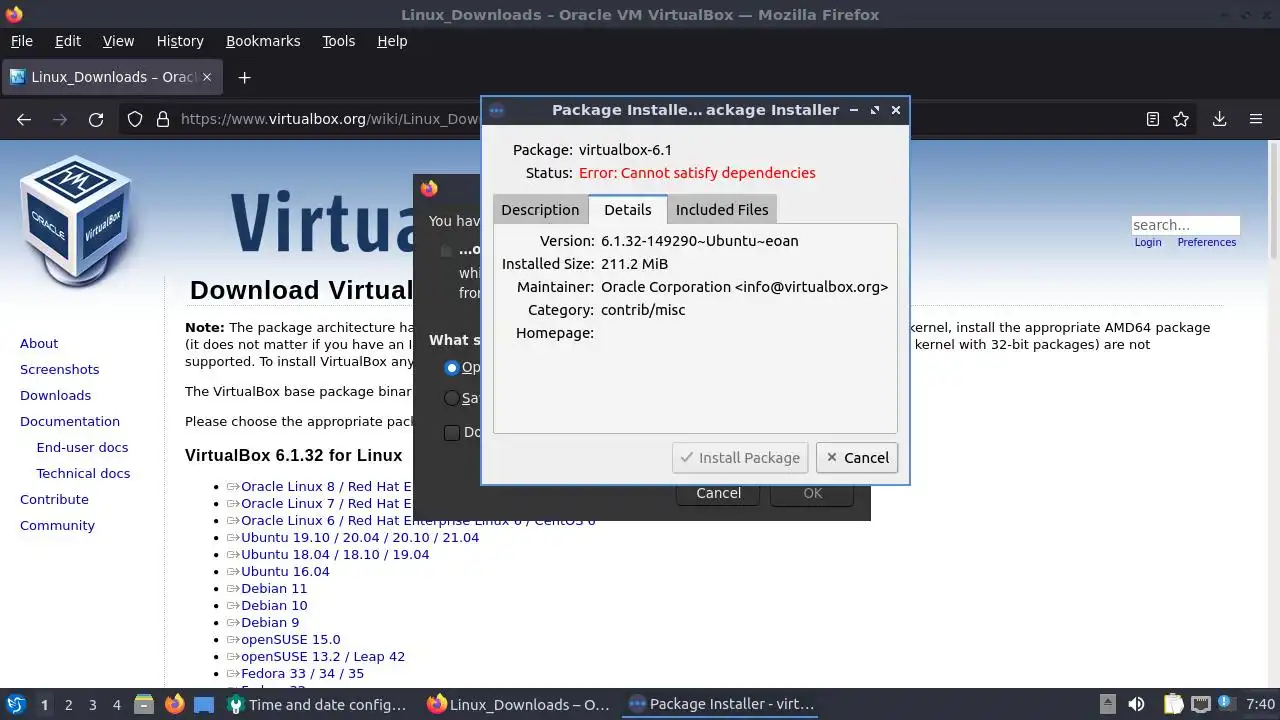This screenshot has width=1280, height=720.
Task: Open End-user docs link
Action: click(82, 447)
